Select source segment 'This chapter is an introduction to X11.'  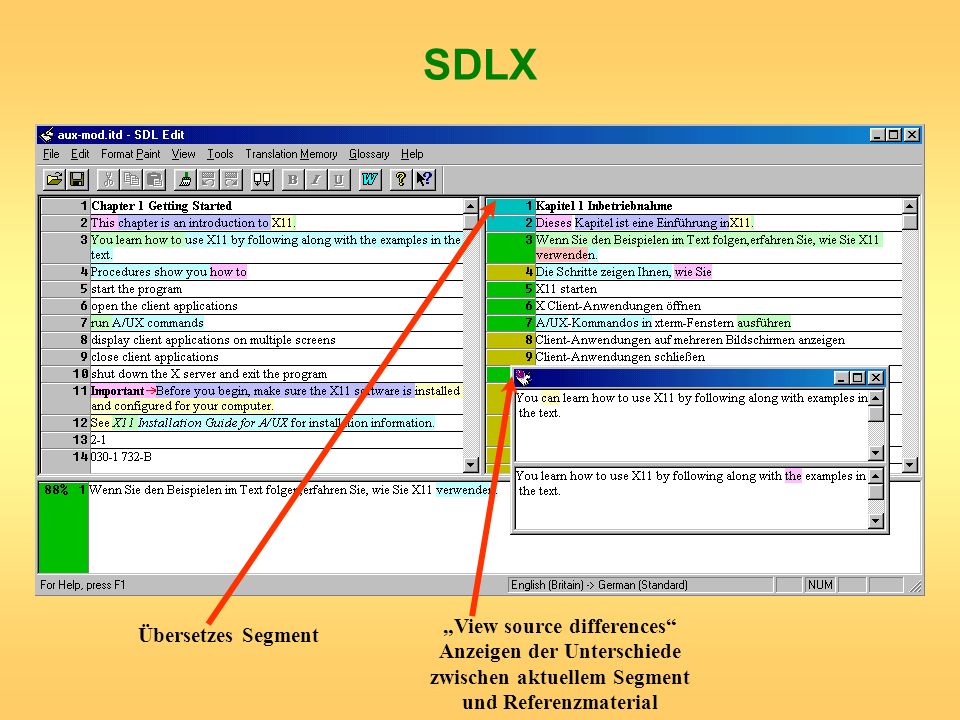(277, 223)
